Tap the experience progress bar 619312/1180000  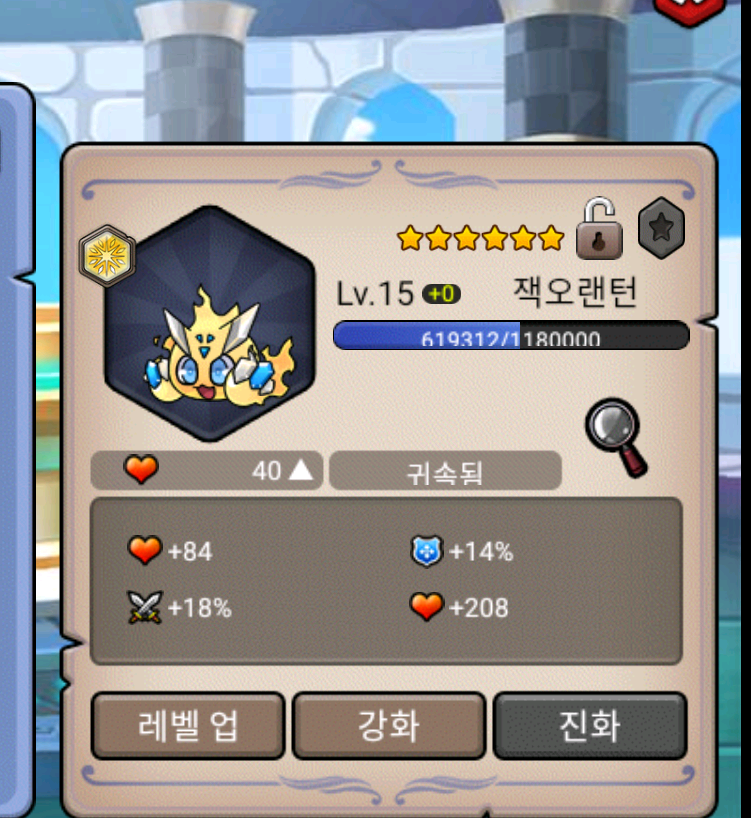click(x=511, y=335)
